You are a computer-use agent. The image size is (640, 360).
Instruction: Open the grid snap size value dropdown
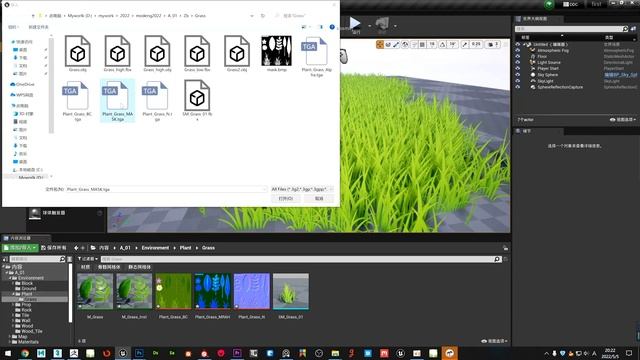click(432, 44)
